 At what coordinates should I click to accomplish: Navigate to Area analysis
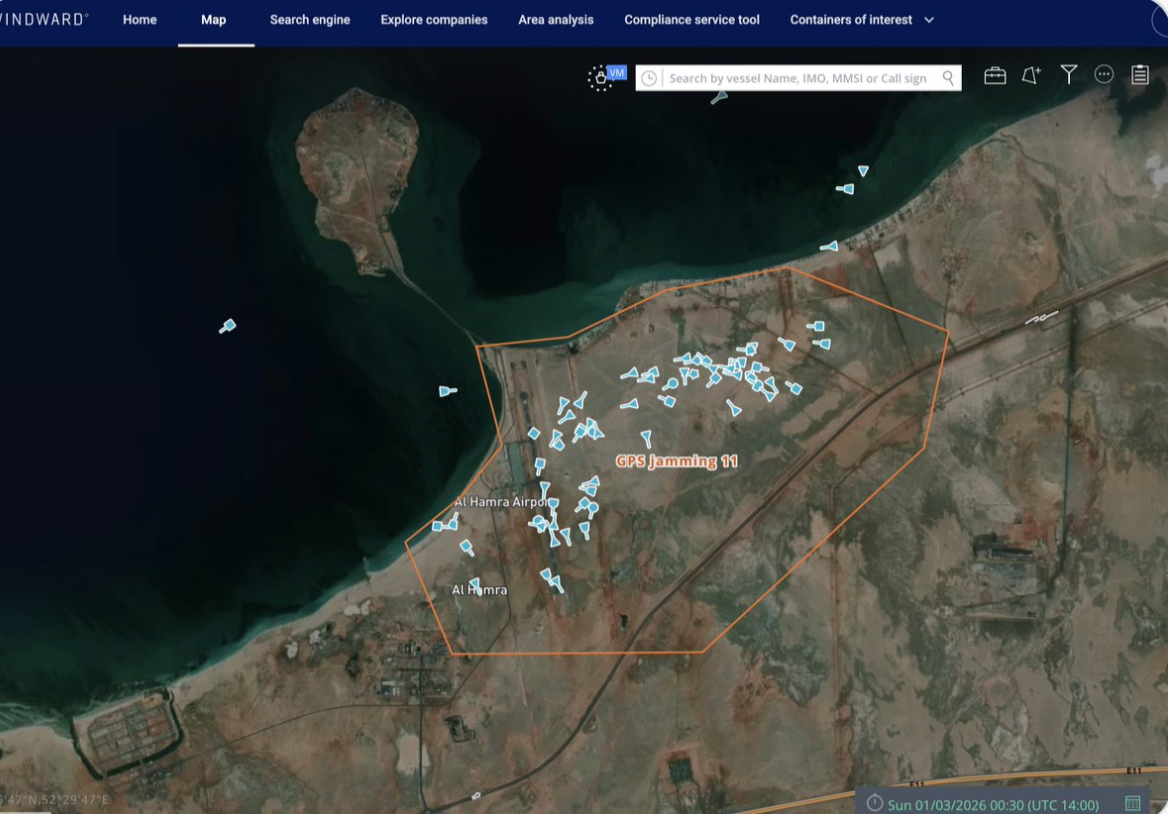(556, 20)
